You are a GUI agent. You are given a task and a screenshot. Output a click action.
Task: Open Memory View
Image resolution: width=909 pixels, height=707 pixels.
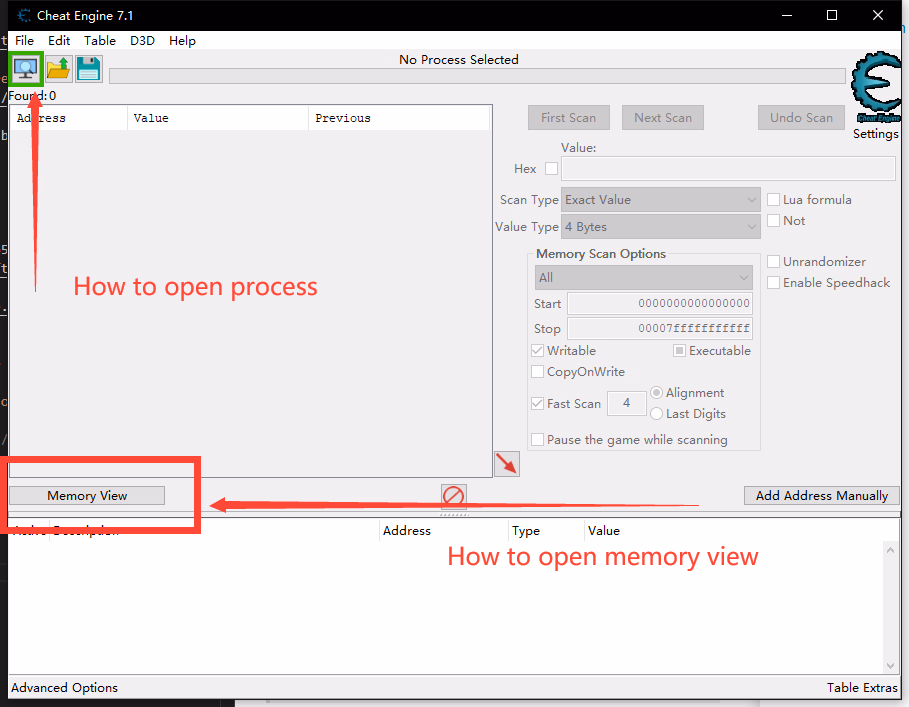87,495
